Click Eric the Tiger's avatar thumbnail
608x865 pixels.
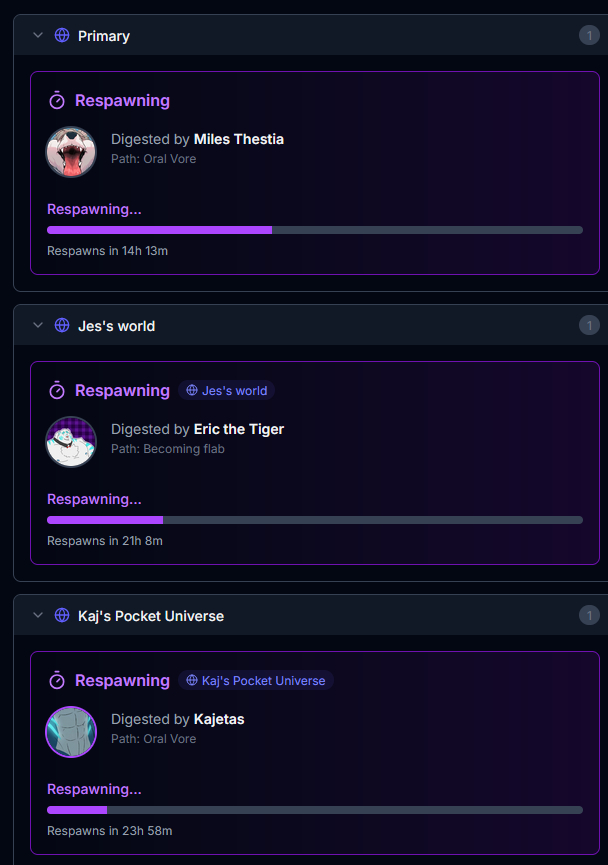[x=71, y=442]
